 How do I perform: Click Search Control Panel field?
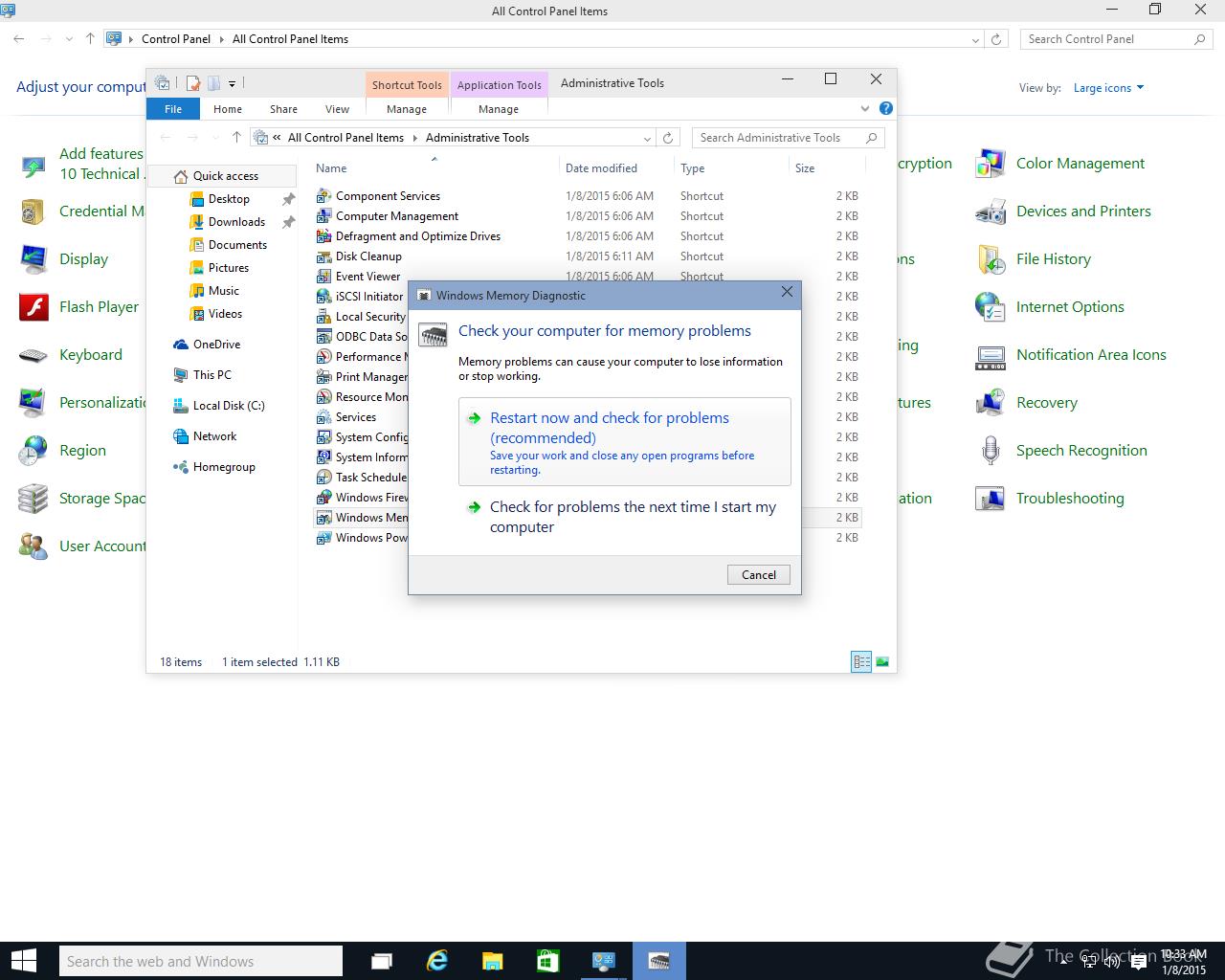[x=1117, y=39]
